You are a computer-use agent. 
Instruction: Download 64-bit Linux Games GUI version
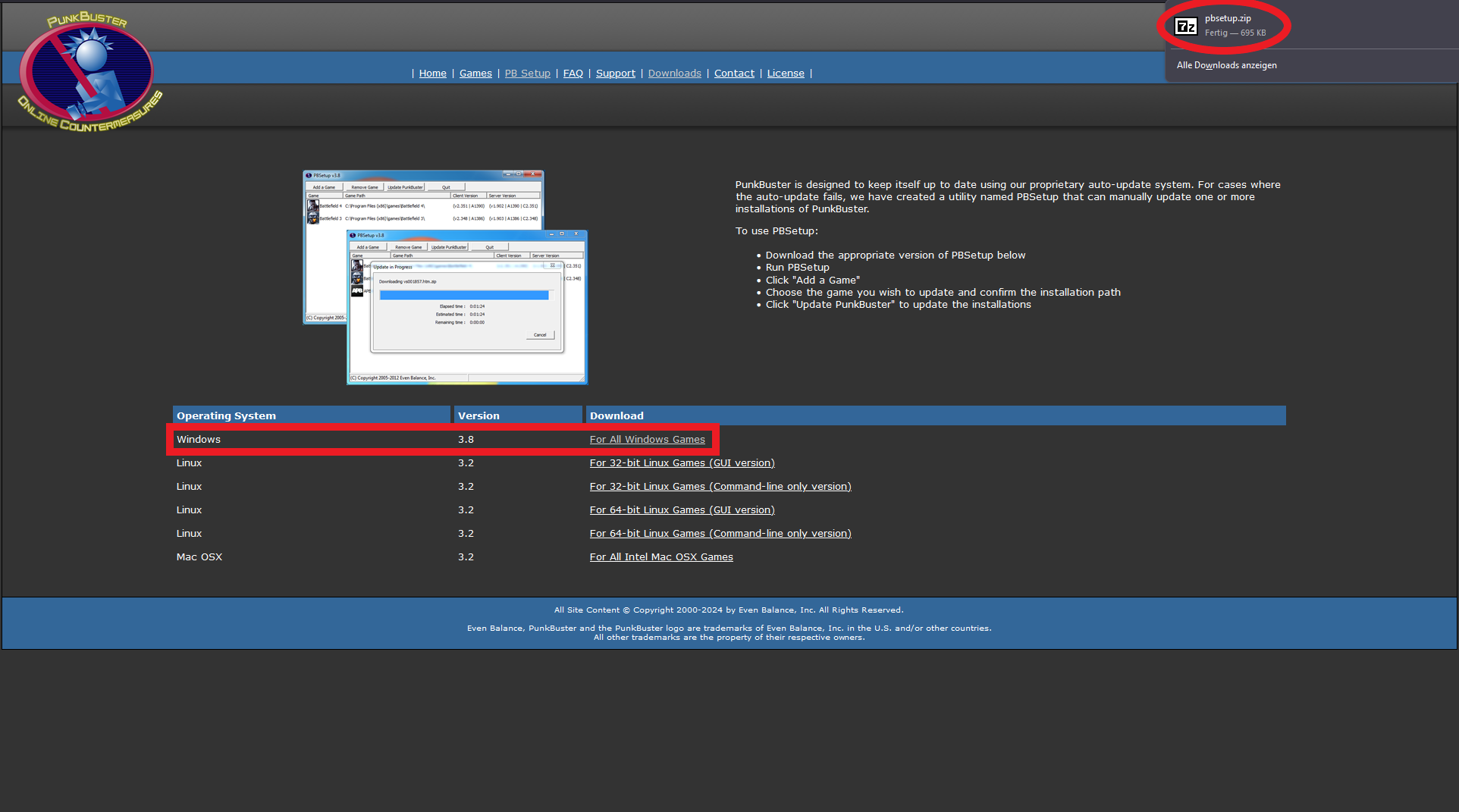pyautogui.click(x=682, y=510)
